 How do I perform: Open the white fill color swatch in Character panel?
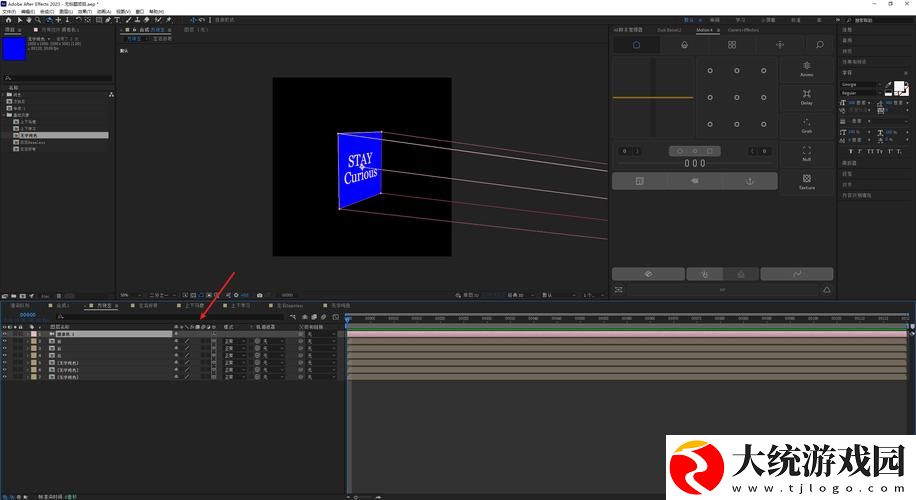click(900, 88)
